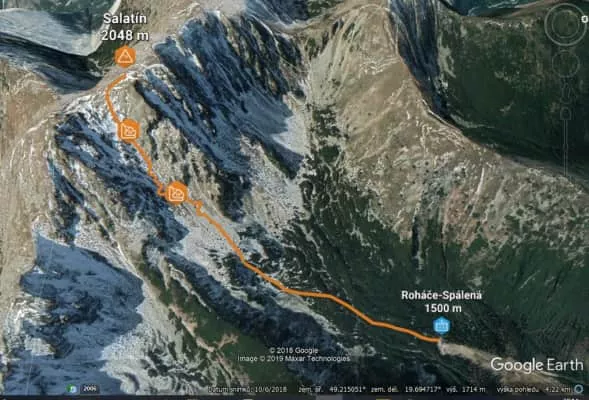Click the North indicator on the compass

584,18
